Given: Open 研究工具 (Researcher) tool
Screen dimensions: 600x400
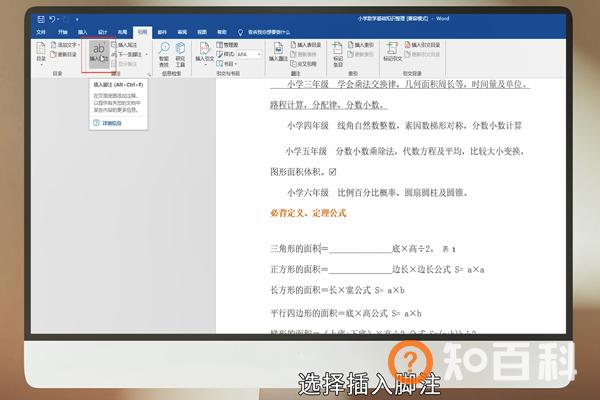Looking at the screenshot, I should pos(180,54).
